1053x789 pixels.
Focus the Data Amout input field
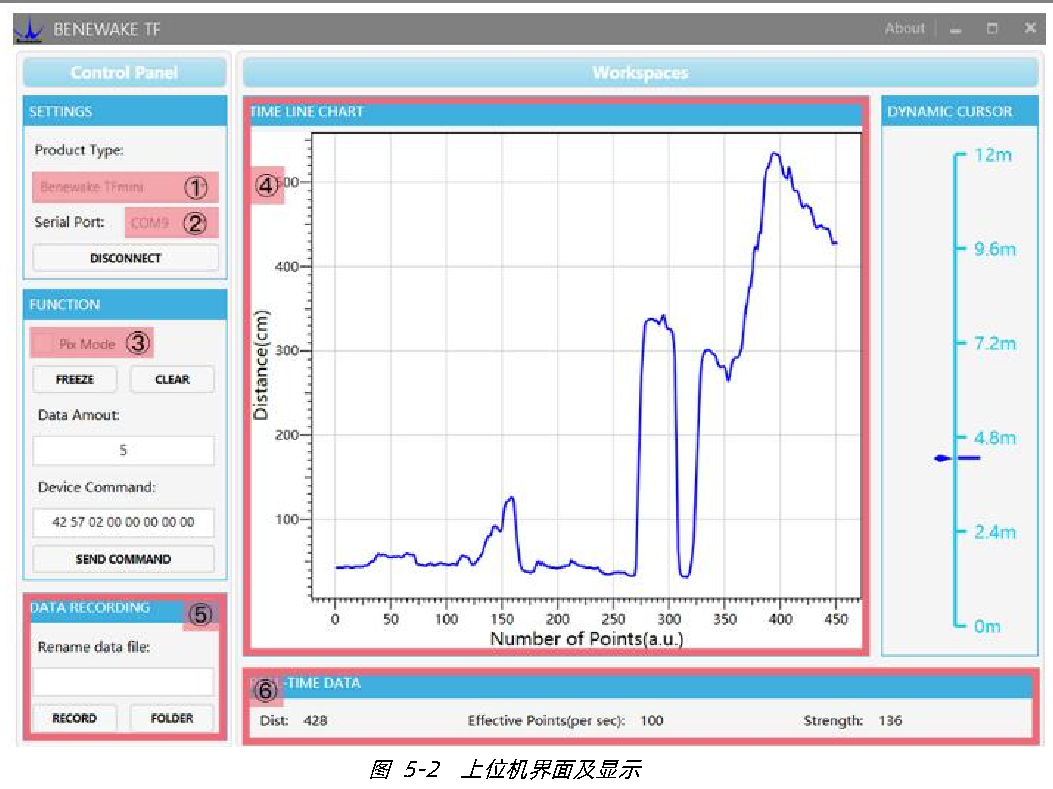[x=124, y=451]
